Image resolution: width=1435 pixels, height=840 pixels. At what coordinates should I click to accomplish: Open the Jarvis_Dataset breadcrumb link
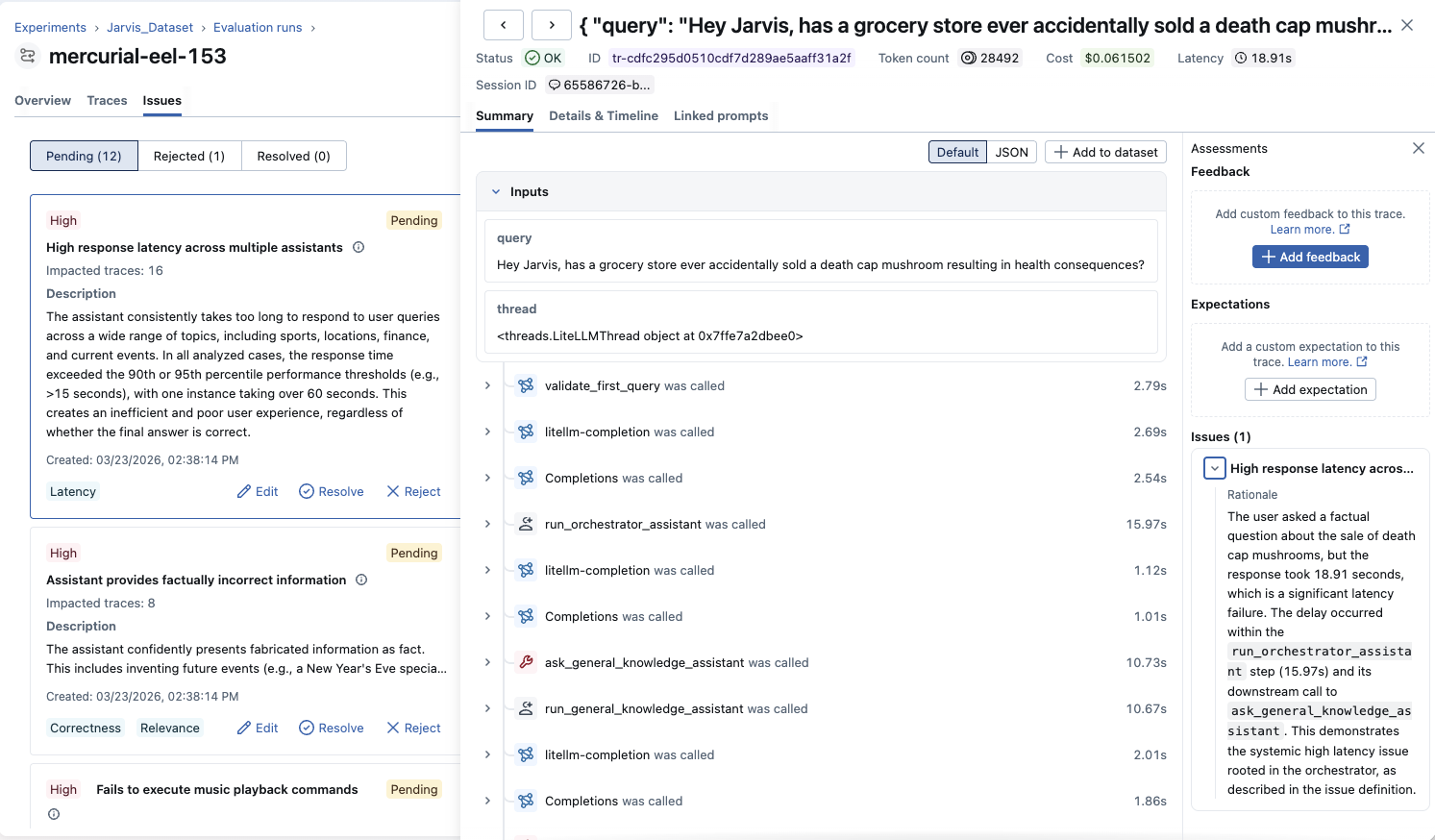pyautogui.click(x=150, y=27)
